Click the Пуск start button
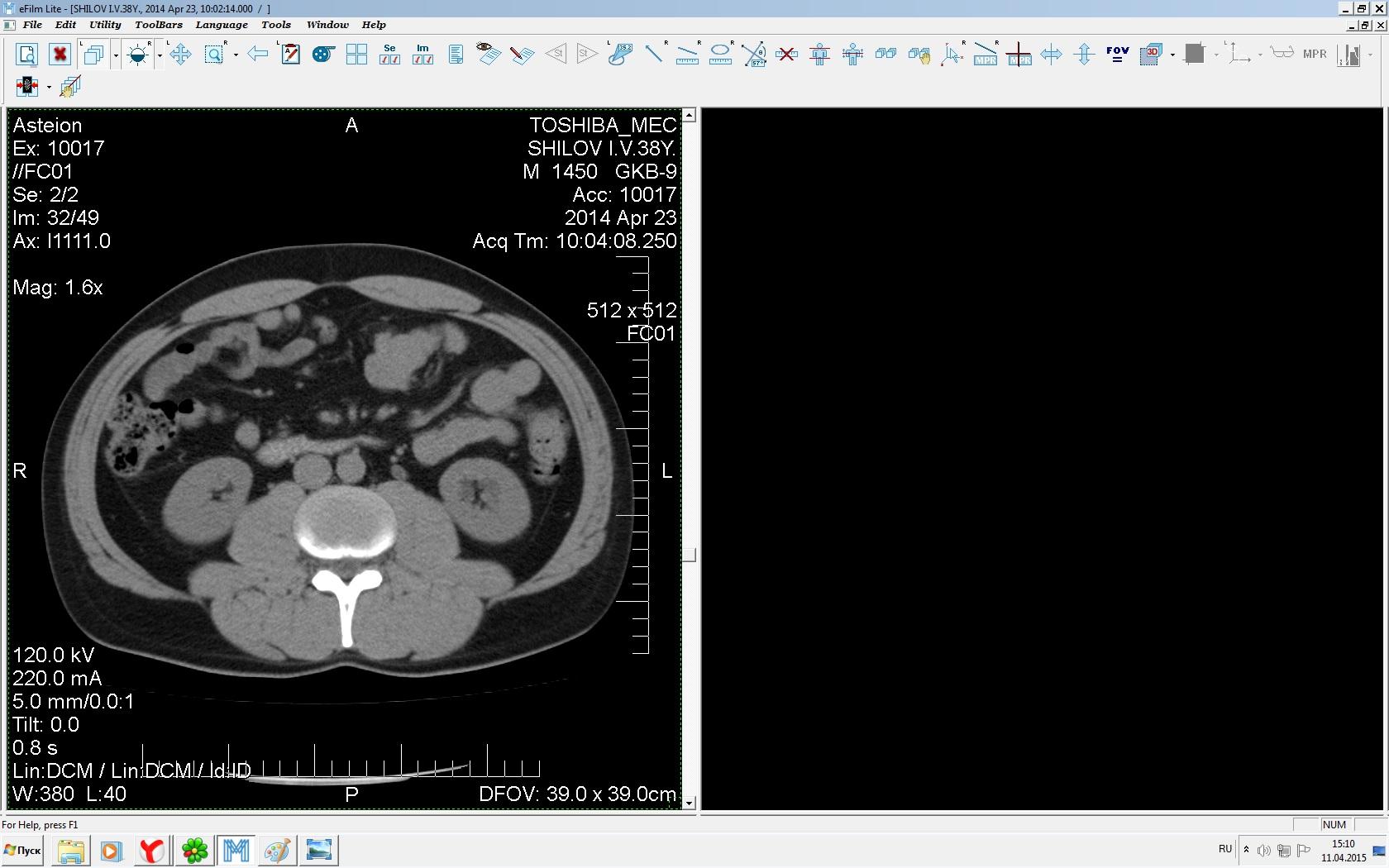1389x868 pixels. pyautogui.click(x=23, y=850)
